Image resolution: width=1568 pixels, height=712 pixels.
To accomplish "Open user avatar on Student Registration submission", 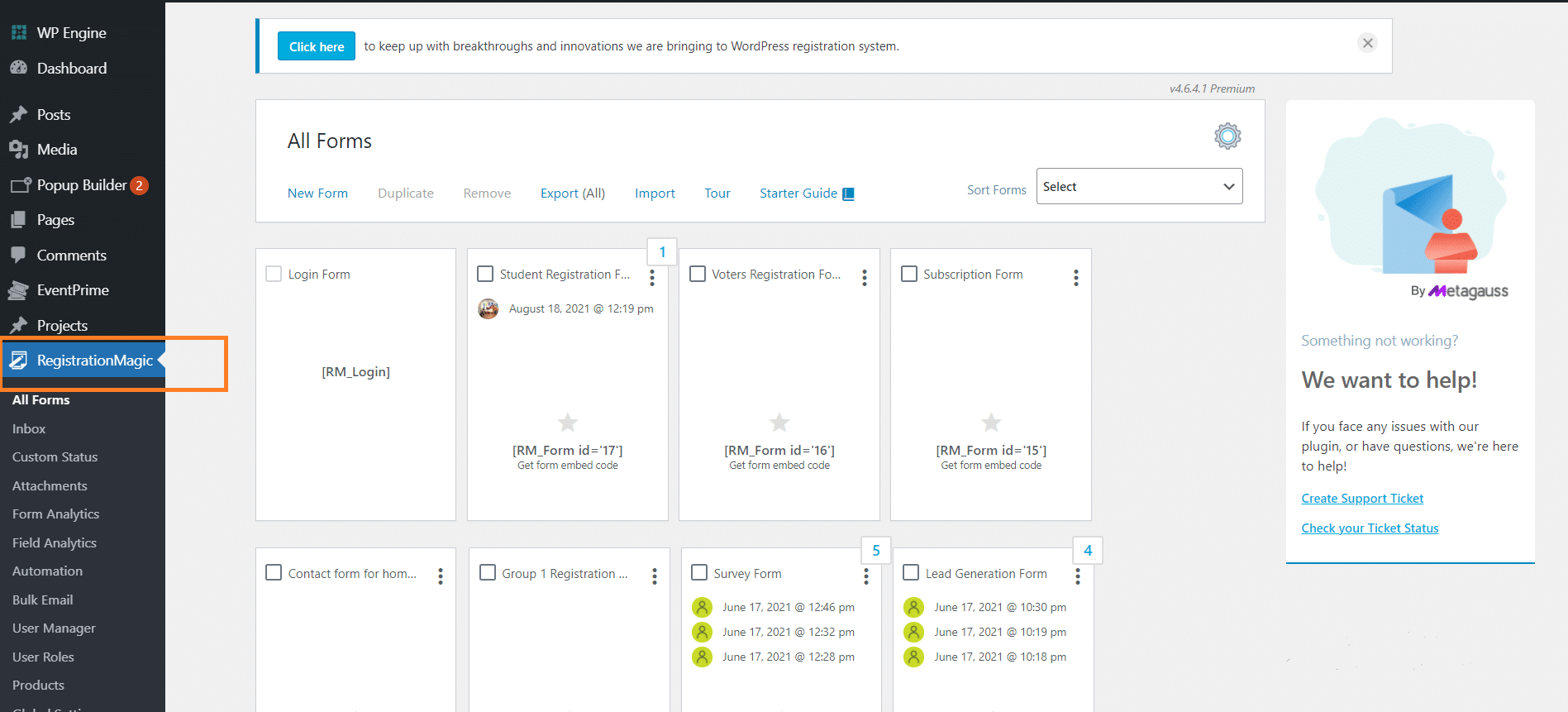I will pyautogui.click(x=489, y=309).
